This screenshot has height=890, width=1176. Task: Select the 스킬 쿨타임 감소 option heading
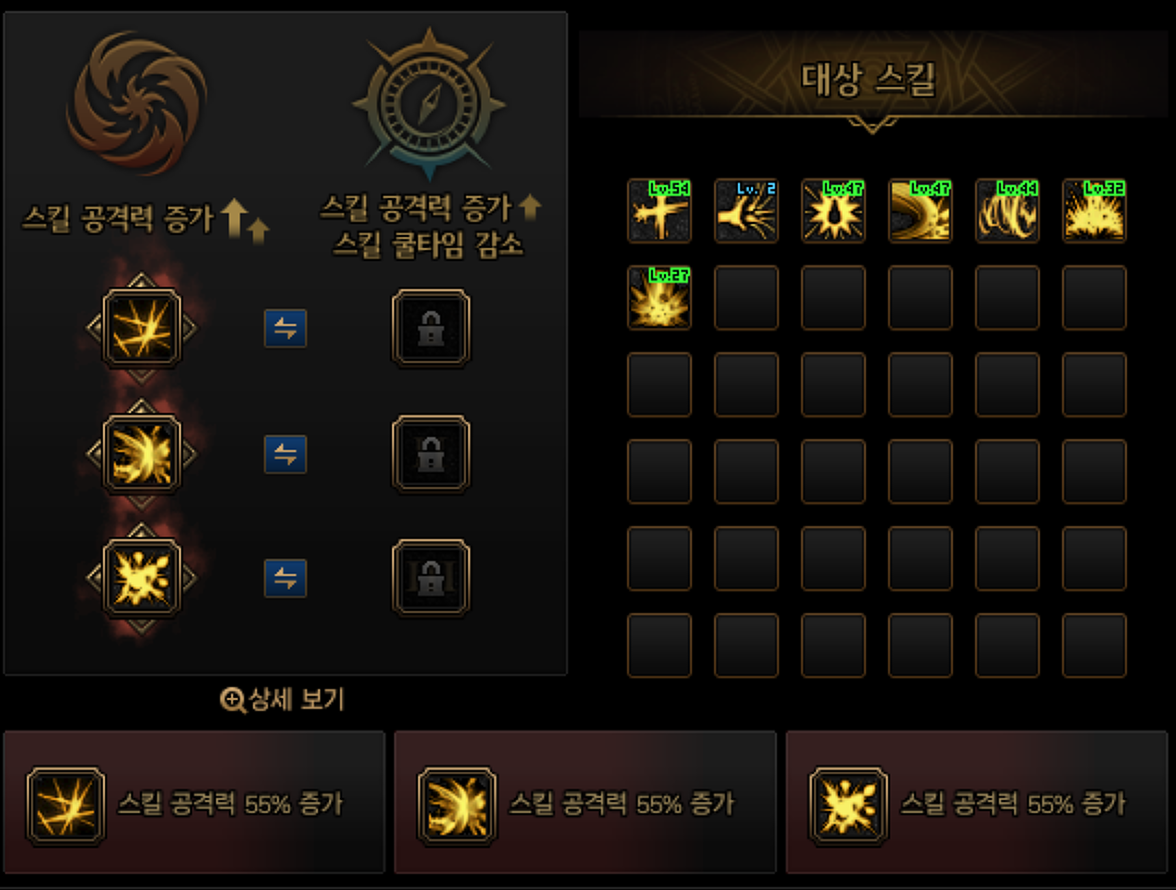tap(428, 244)
